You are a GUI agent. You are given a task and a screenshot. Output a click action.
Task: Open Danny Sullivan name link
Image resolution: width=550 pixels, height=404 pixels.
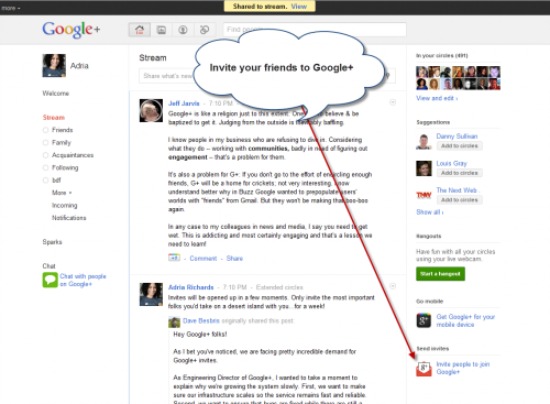(457, 136)
